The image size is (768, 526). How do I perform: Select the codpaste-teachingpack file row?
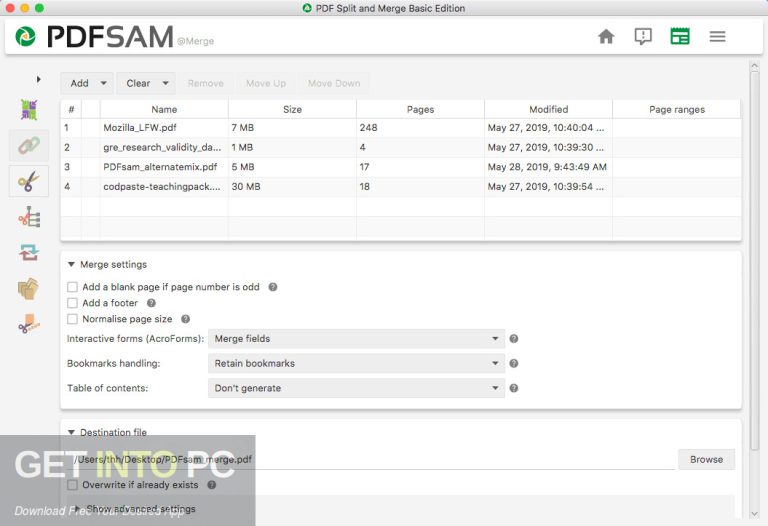(x=401, y=187)
